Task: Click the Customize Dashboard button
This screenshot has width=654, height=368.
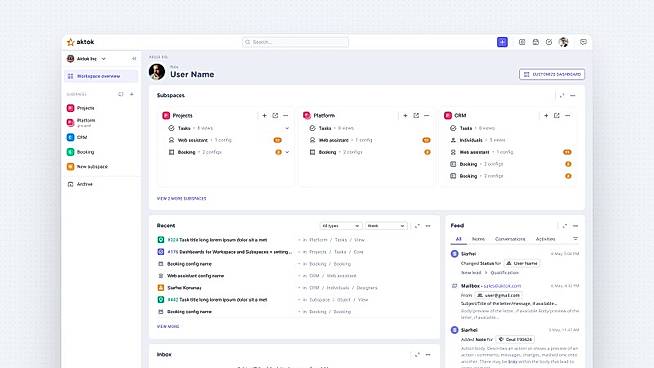Action: 552,74
